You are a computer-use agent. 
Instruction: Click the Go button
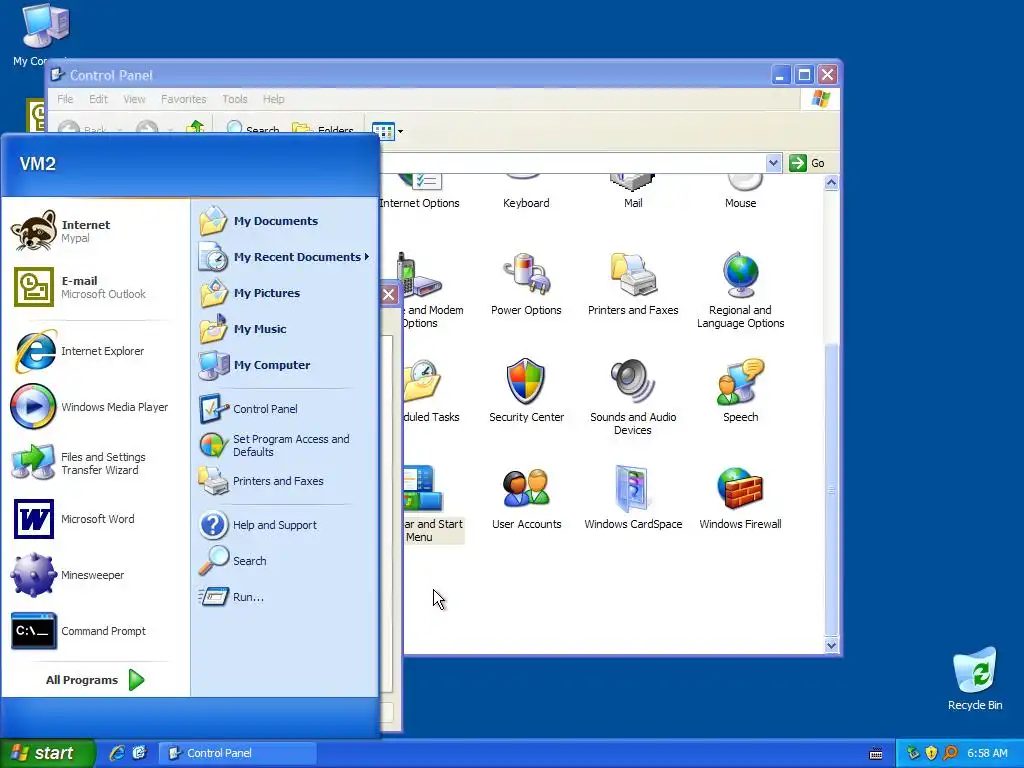(x=807, y=163)
